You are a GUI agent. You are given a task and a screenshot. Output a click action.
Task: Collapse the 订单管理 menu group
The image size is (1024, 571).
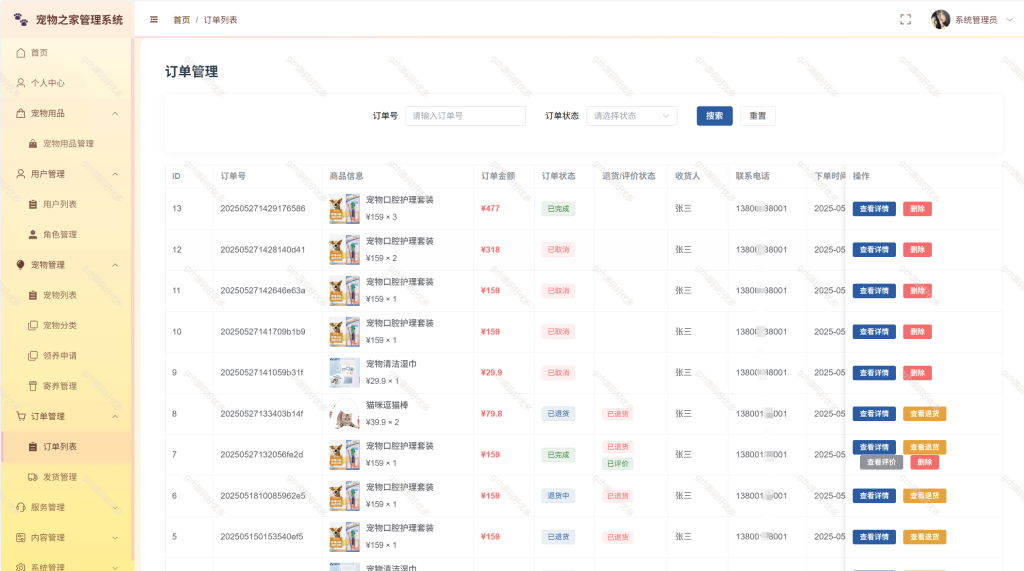tap(115, 416)
